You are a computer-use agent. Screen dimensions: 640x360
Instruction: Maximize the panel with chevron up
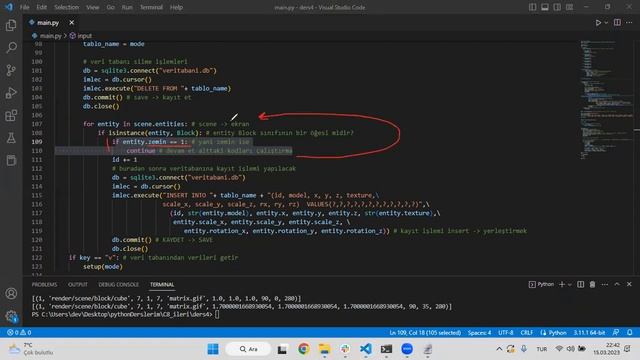617,284
